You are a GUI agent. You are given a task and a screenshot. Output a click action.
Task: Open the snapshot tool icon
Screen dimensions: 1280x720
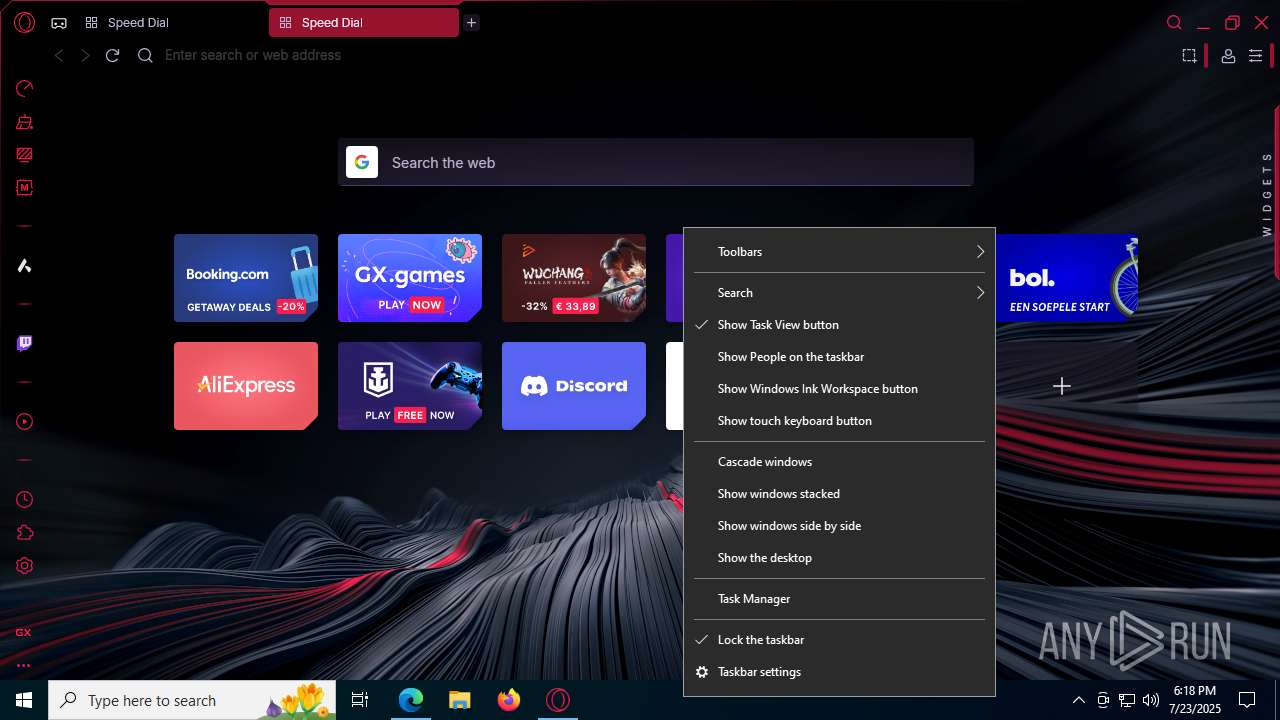(x=1189, y=56)
